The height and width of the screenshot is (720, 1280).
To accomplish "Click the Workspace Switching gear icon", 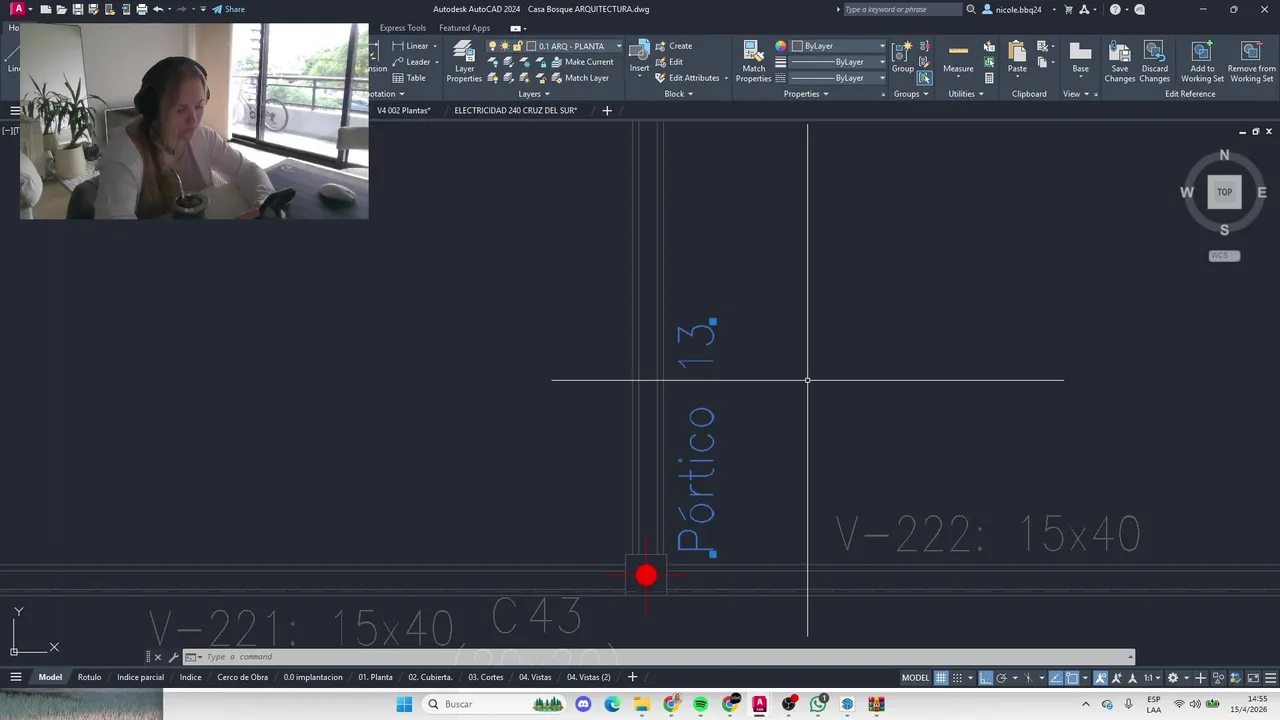I will coord(1173,677).
